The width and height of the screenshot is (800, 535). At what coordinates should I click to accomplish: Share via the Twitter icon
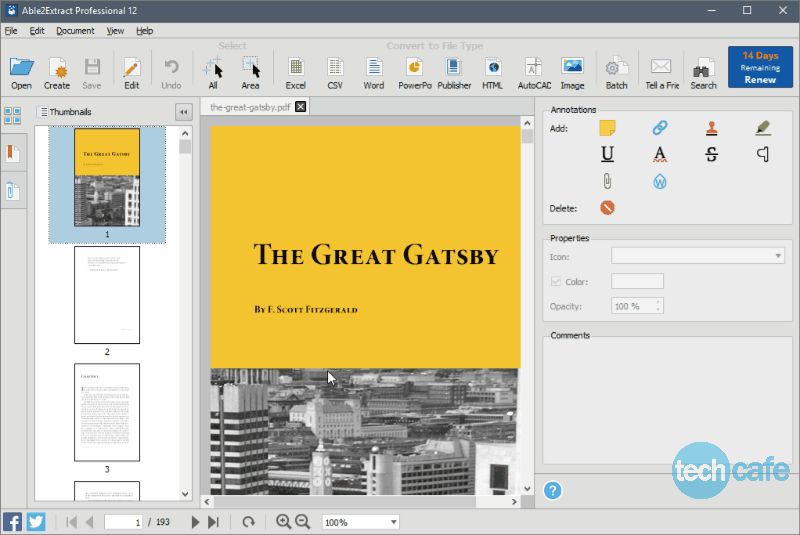point(36,522)
